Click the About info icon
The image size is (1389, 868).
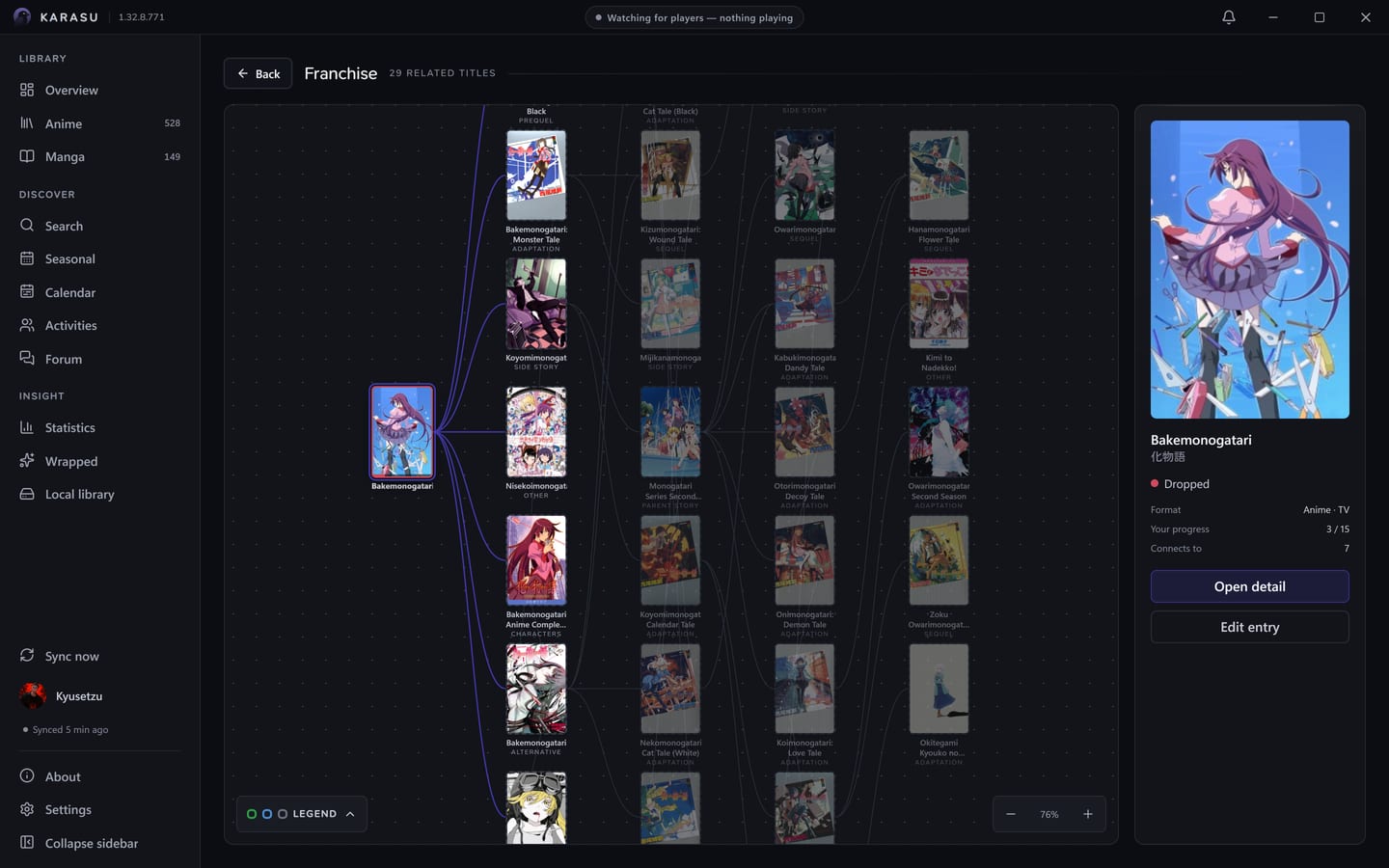pyautogui.click(x=27, y=776)
